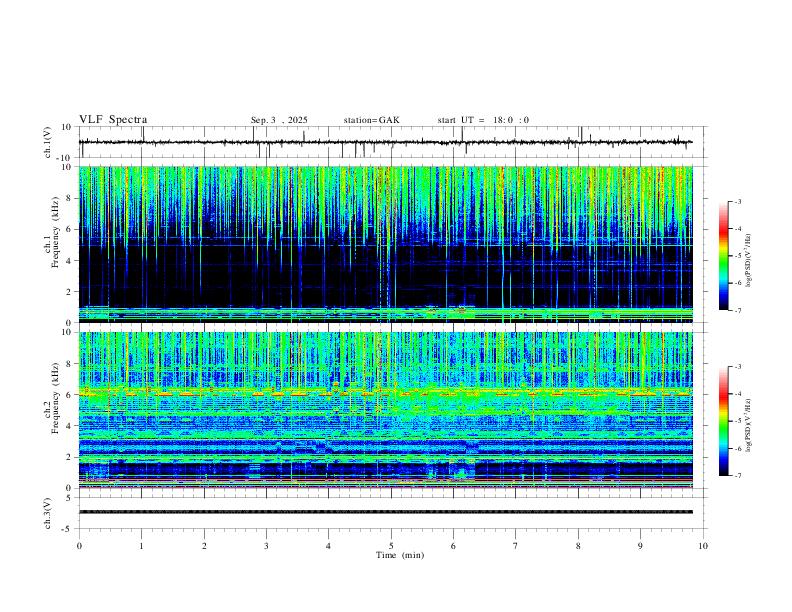
Task: Click the ch.3 black signal trace
Action: click(386, 512)
